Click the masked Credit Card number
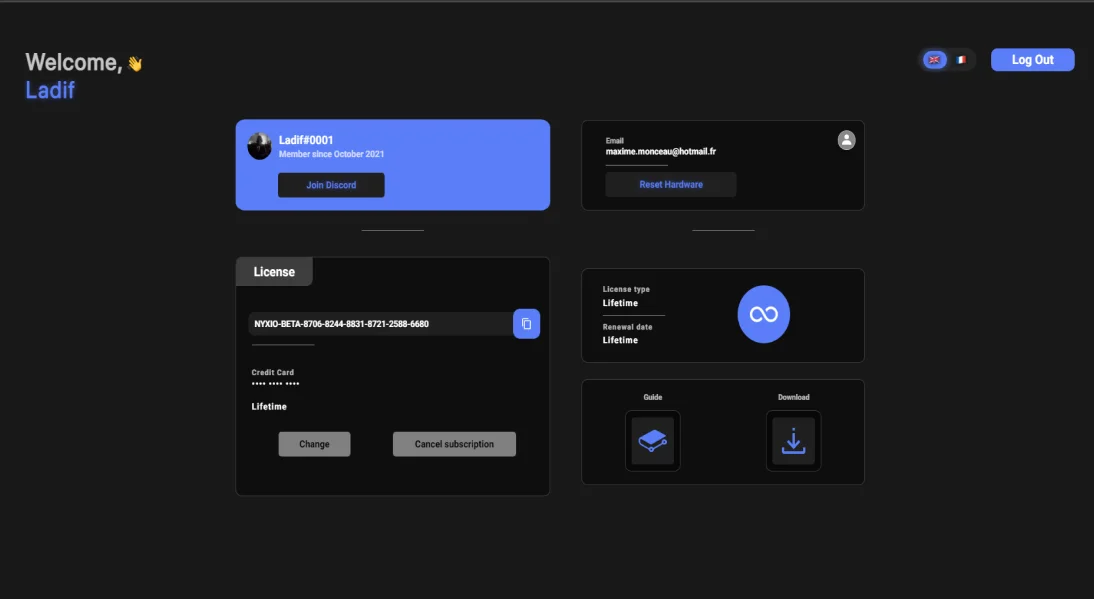Screen dimensions: 1094x599 click(276, 384)
